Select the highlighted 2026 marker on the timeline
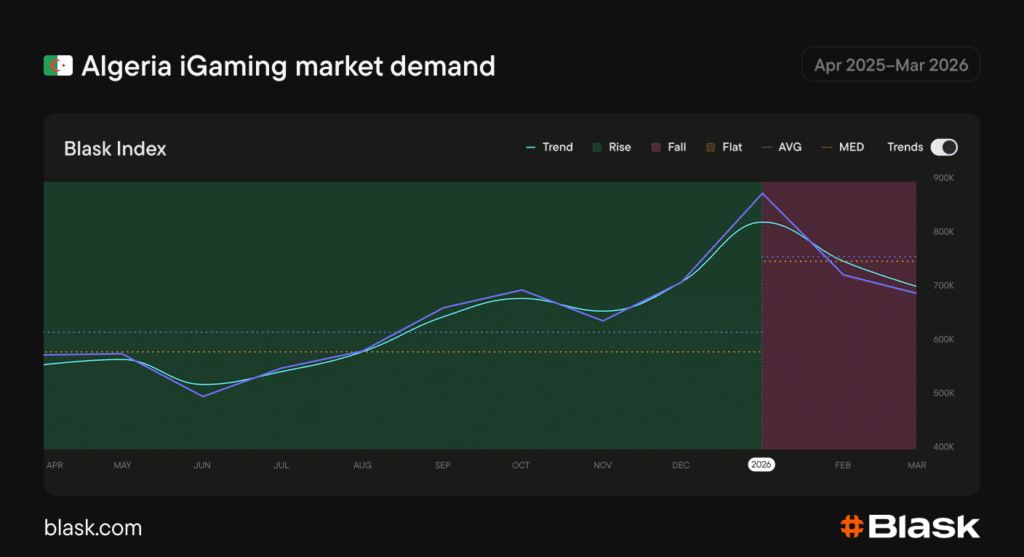This screenshot has width=1024, height=557. (x=762, y=465)
